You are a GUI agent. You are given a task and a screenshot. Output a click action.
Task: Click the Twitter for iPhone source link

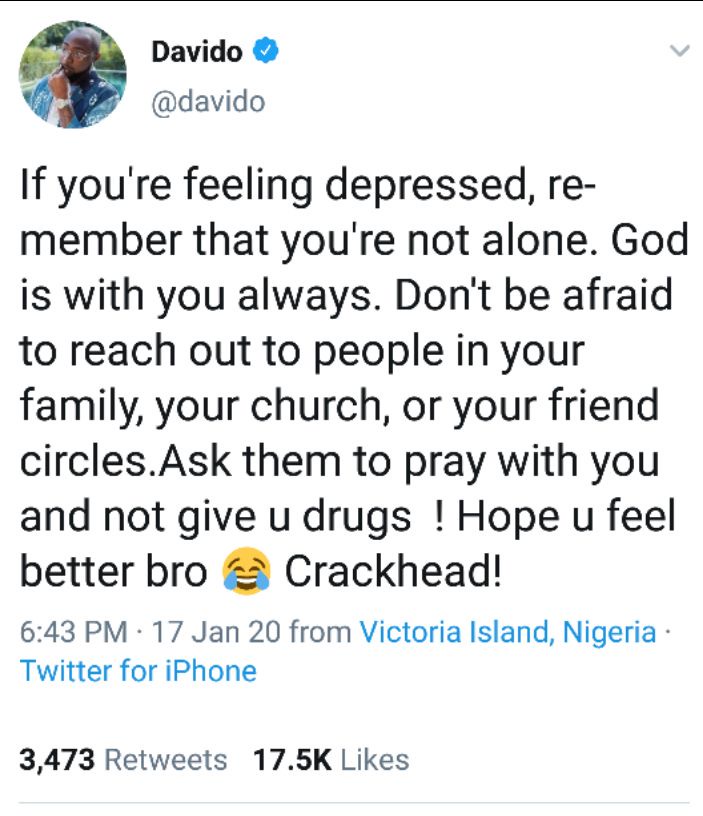click(138, 670)
